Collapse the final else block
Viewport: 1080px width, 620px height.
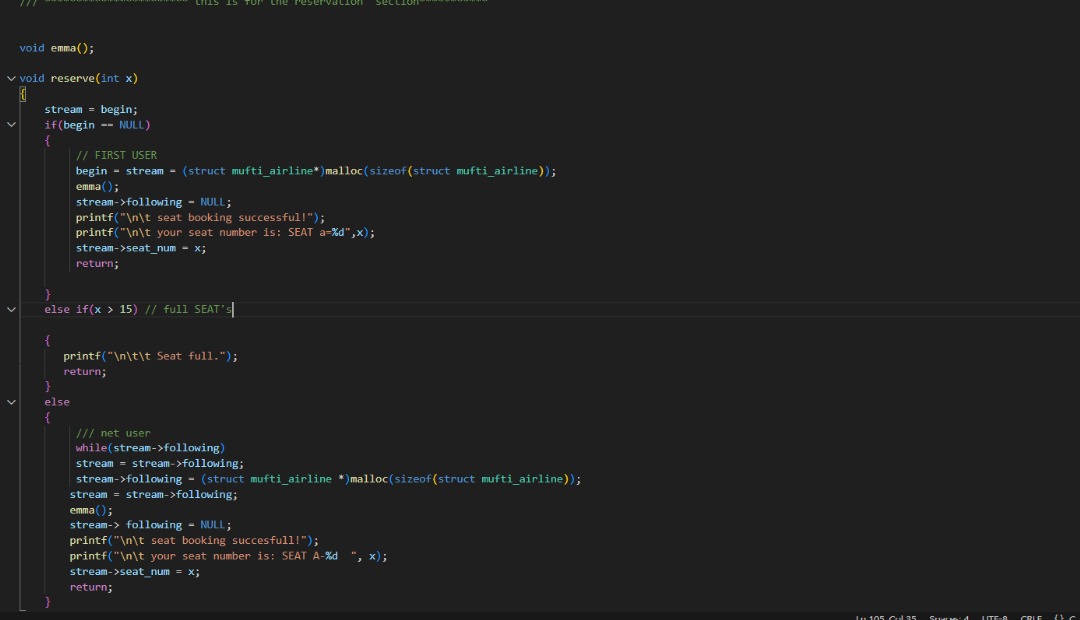click(x=10, y=401)
